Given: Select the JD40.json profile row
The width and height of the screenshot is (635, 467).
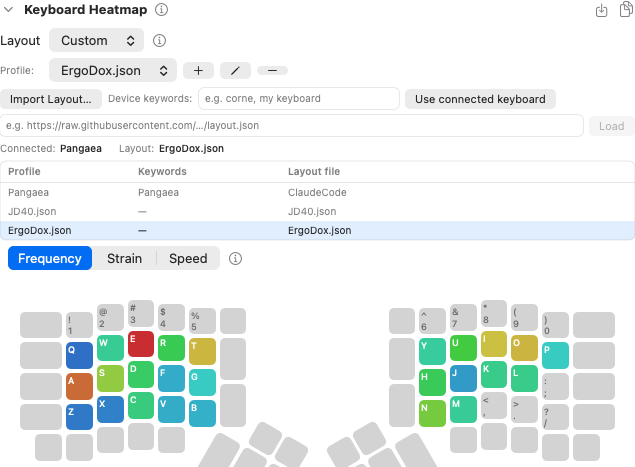Looking at the screenshot, I should point(318,211).
